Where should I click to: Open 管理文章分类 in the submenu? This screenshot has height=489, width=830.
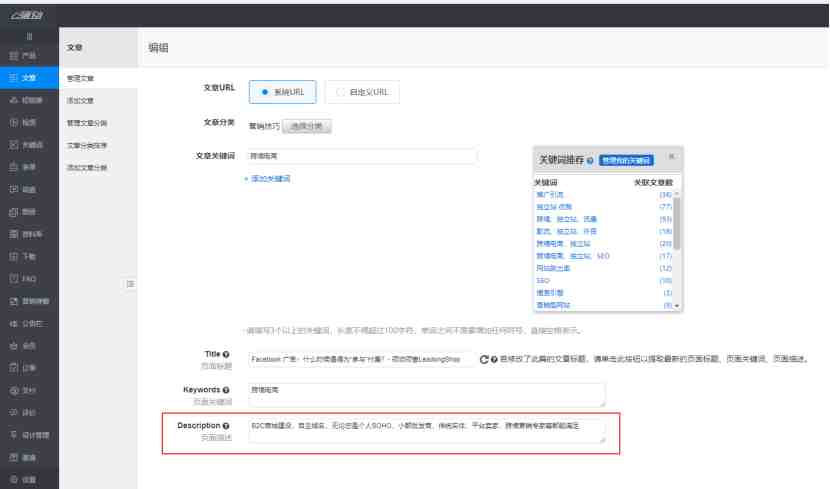87,123
